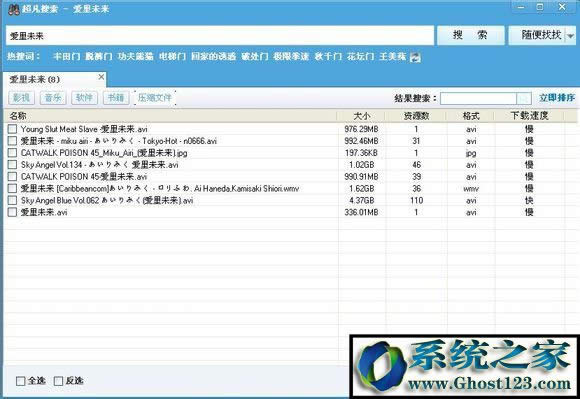Click the 功夫熊猫 hot search word
The height and width of the screenshot is (399, 580).
tap(135, 57)
